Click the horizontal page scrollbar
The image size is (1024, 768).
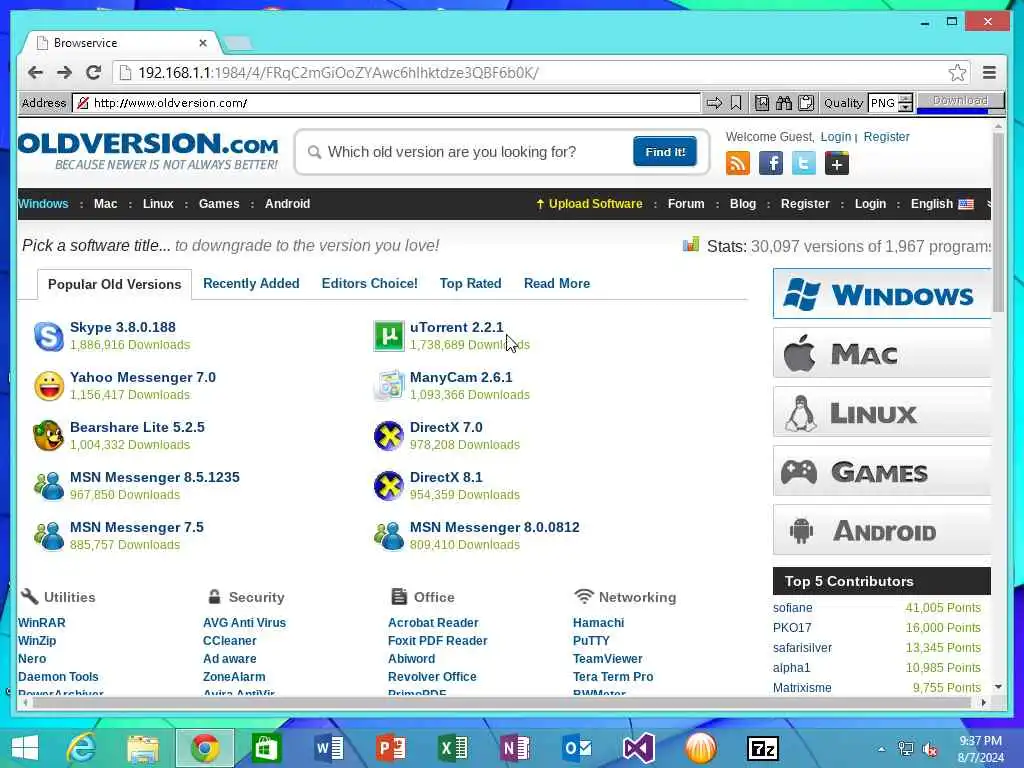tap(503, 703)
